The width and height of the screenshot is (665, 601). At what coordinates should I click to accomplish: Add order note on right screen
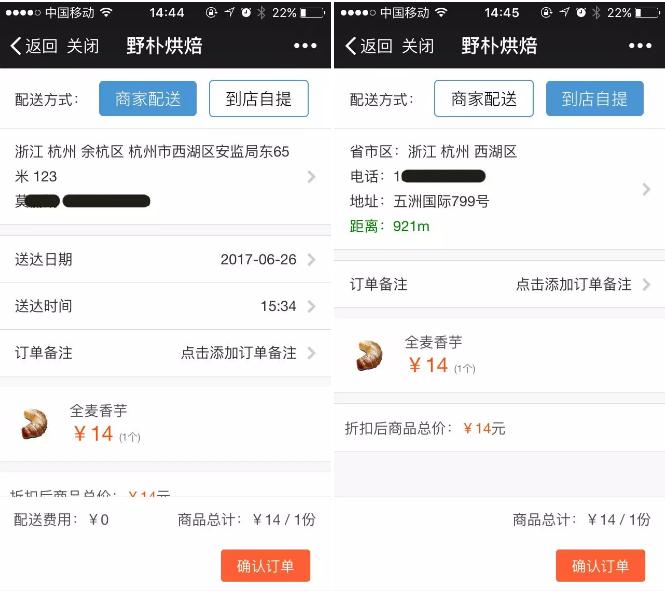tap(500, 284)
